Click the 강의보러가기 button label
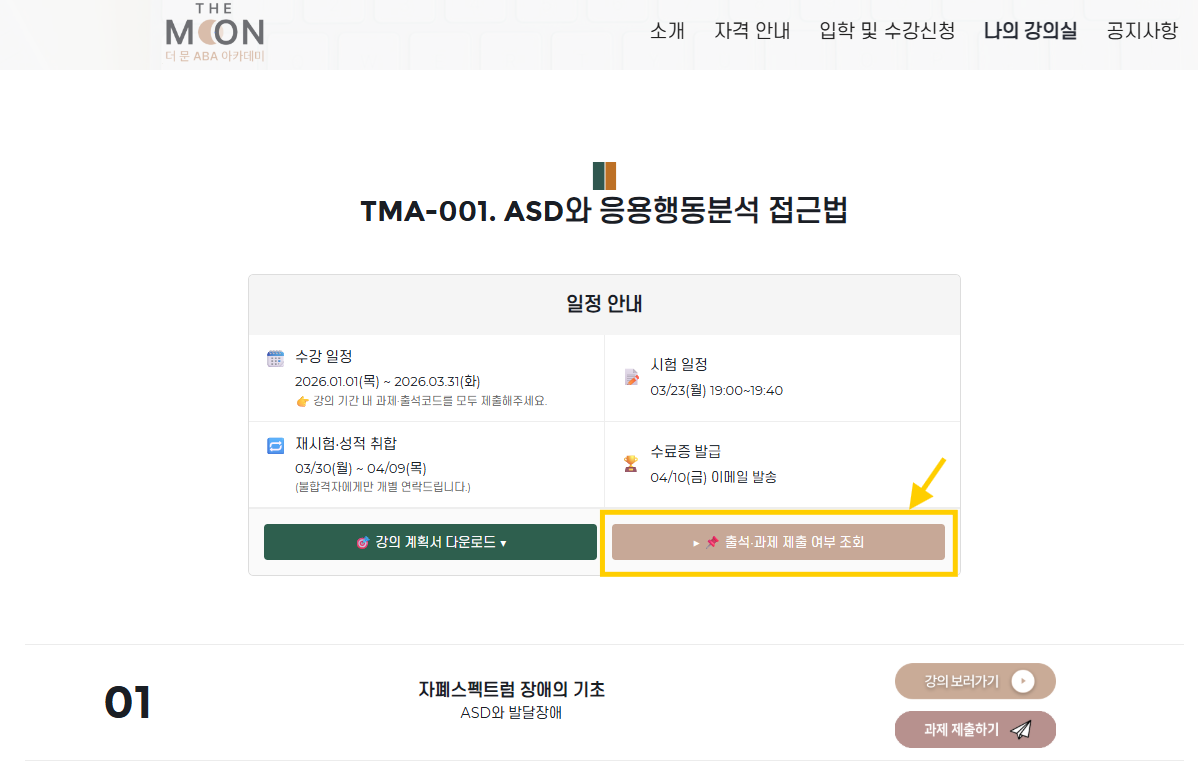The width and height of the screenshot is (1198, 768). click(961, 682)
